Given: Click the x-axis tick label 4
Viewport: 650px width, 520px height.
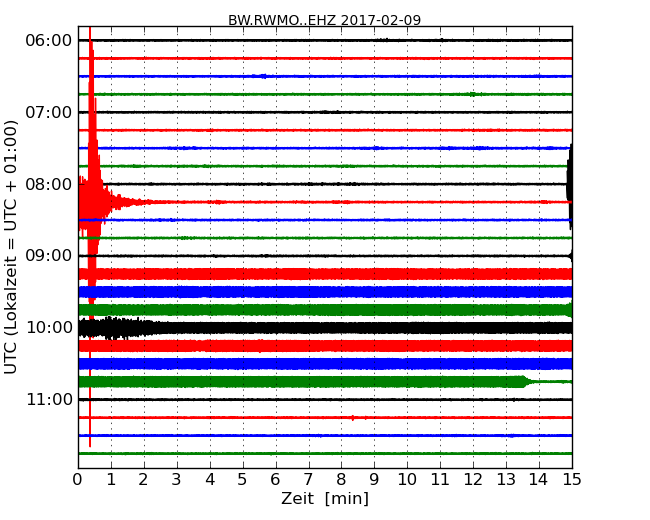Looking at the screenshot, I should pos(210,480).
